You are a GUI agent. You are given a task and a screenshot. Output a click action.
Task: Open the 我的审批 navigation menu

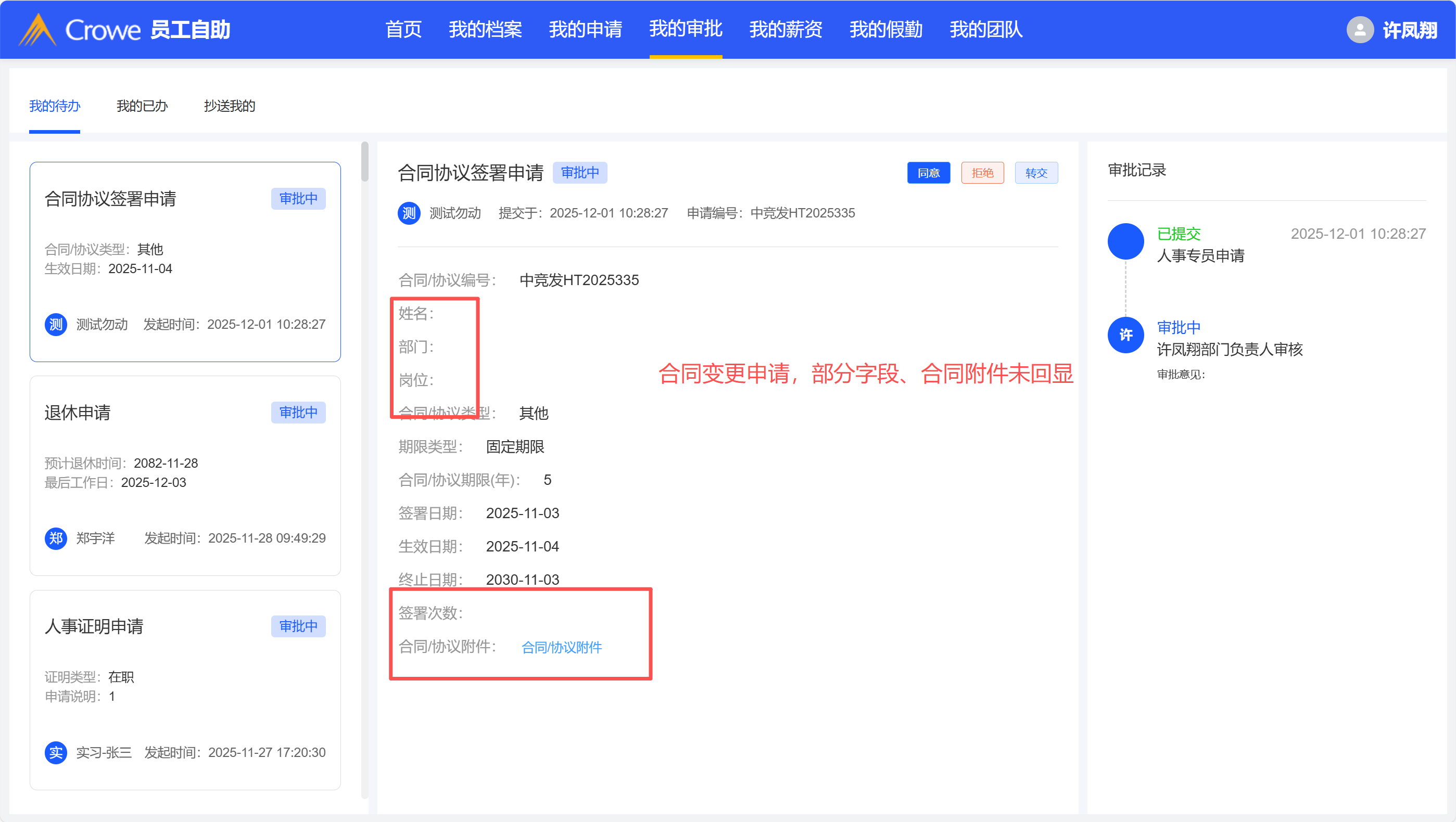pyautogui.click(x=685, y=29)
